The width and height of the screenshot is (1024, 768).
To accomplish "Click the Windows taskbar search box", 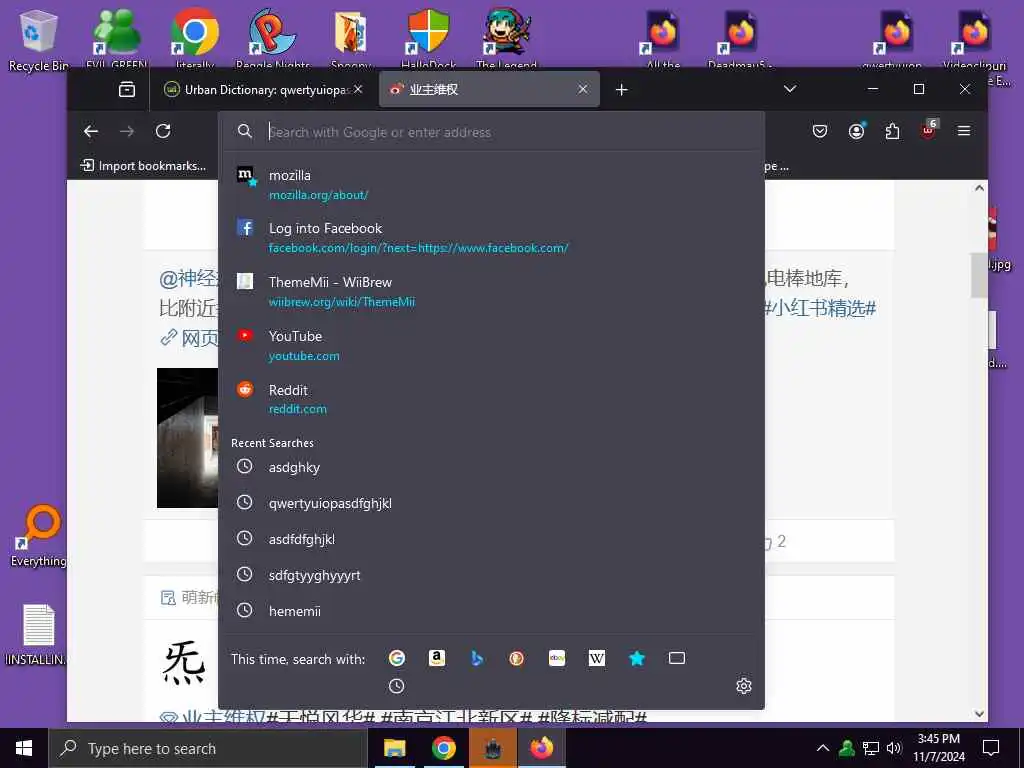I will pyautogui.click(x=208, y=748).
